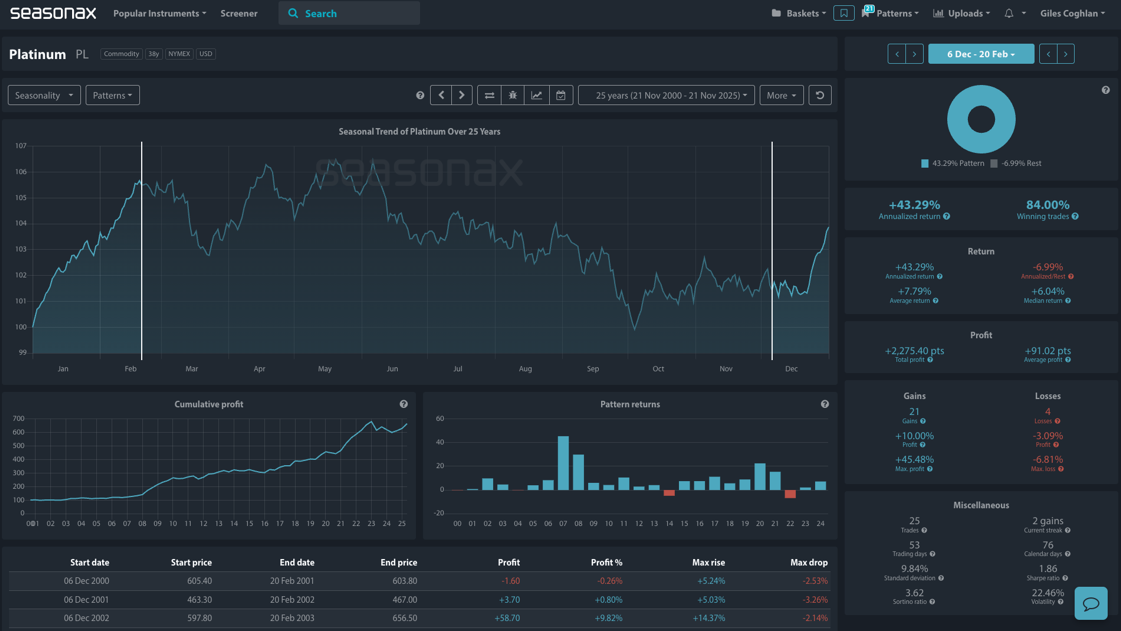Click the bookmark icon in the top bar

[x=843, y=13]
